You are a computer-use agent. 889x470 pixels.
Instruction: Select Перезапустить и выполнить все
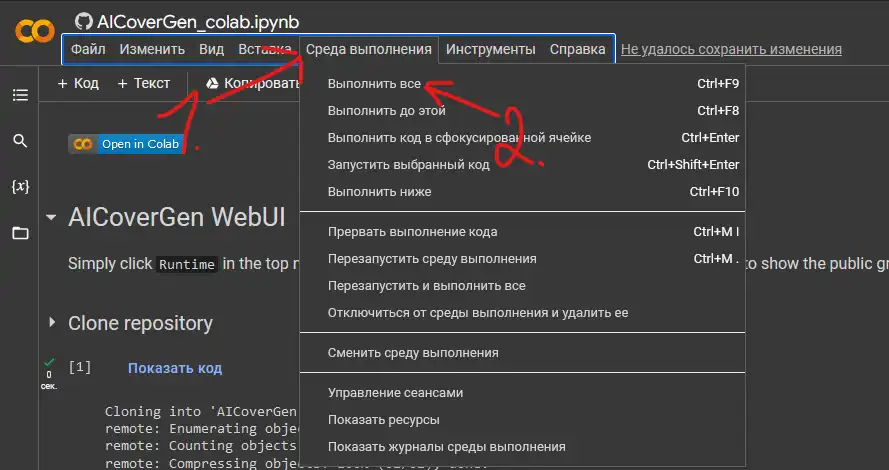point(522,286)
